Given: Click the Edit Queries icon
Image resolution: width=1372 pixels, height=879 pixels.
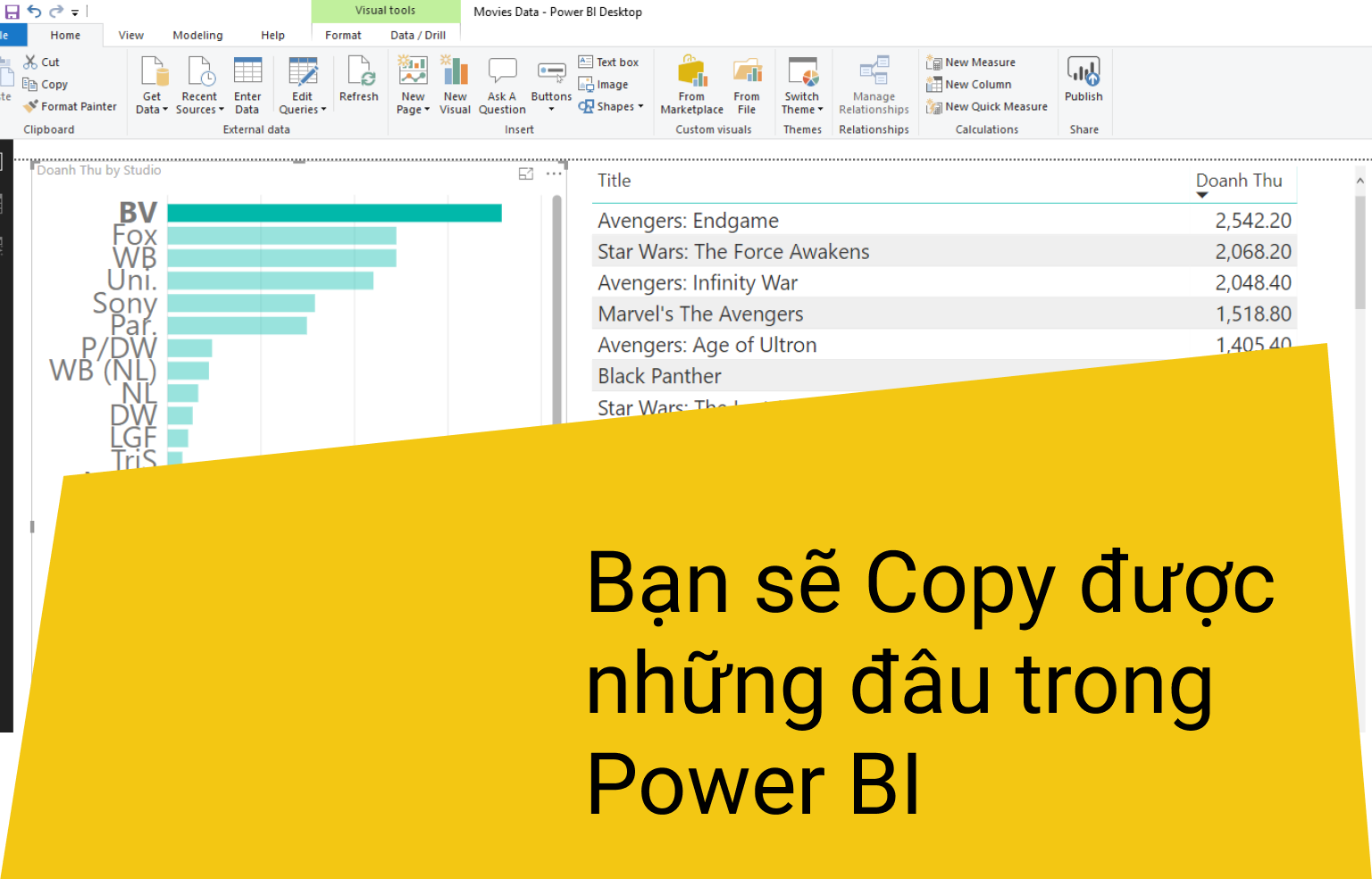Looking at the screenshot, I should pyautogui.click(x=303, y=71).
